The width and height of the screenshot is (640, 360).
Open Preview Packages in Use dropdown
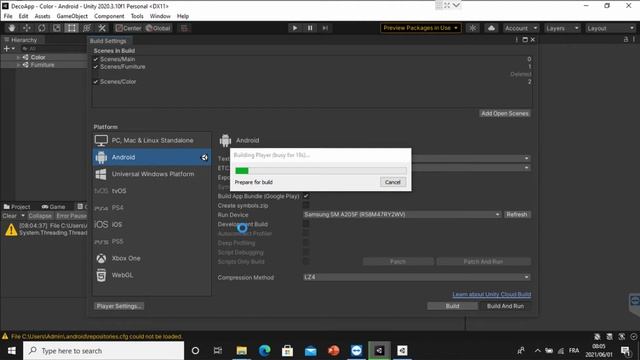(420, 28)
